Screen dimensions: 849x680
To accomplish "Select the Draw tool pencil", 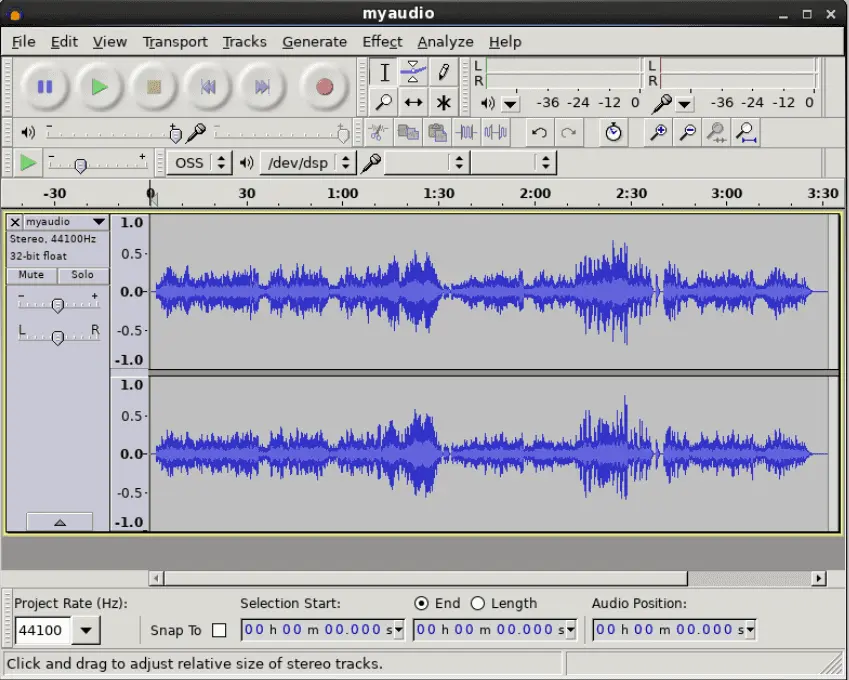I will [443, 72].
